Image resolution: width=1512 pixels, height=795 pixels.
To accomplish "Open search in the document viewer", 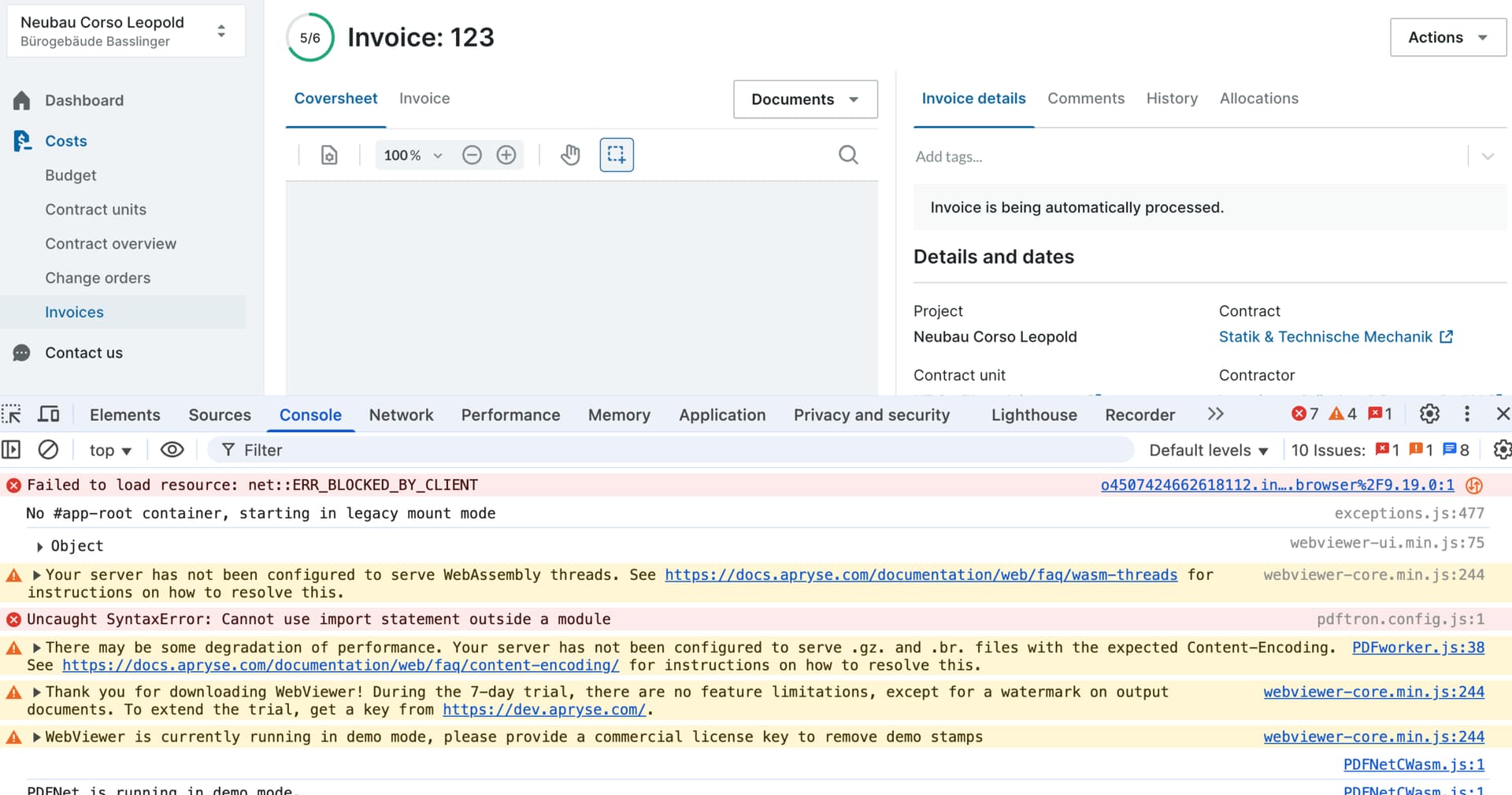I will click(848, 155).
